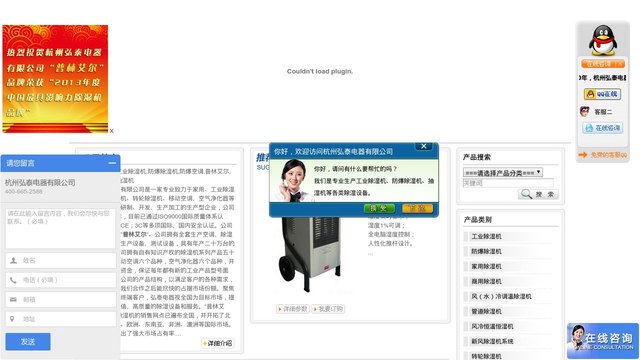
Task: Focus the 邮箱 email field
Action: tap(60, 300)
